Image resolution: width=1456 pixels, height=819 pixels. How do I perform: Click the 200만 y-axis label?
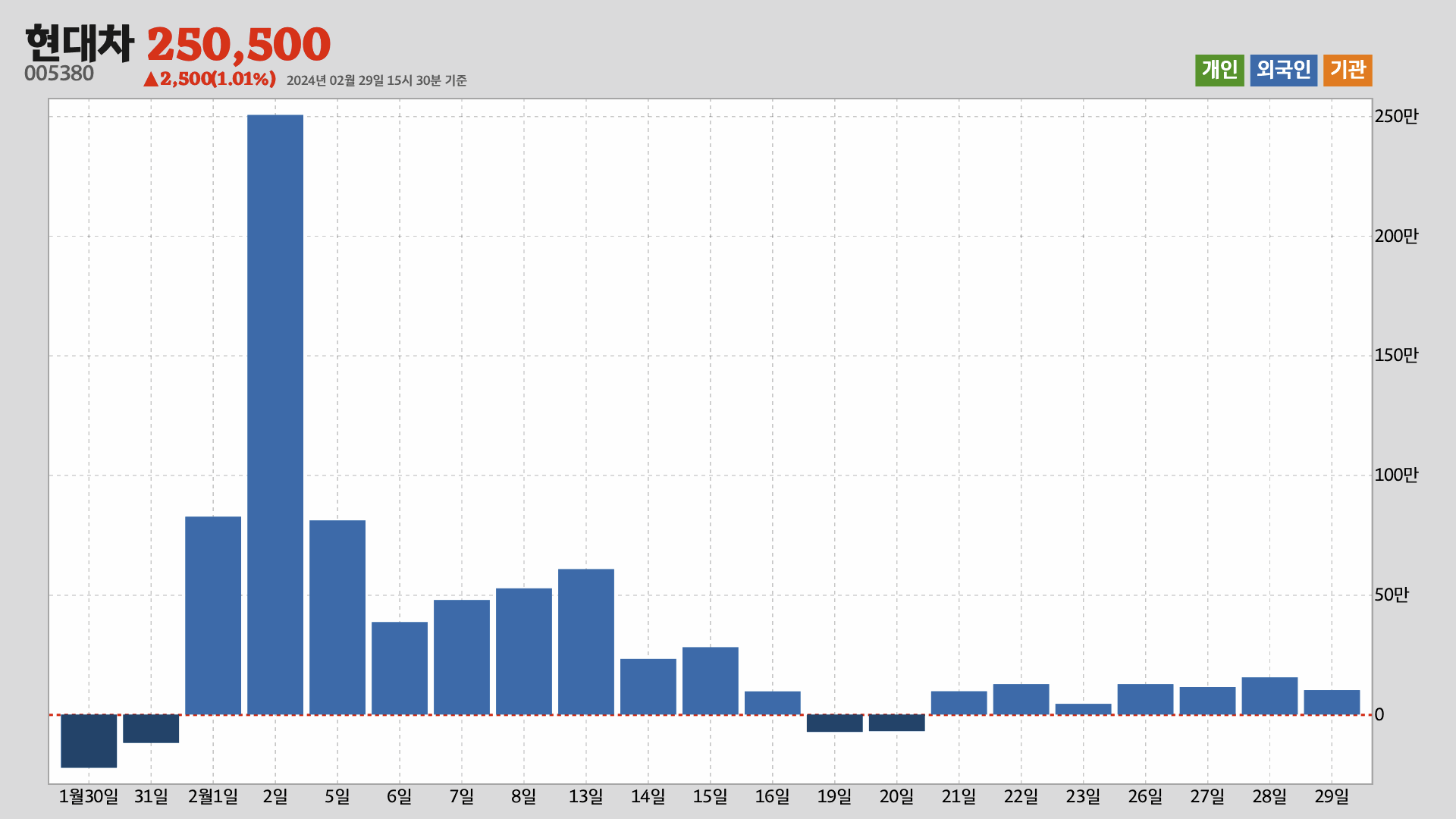click(x=1396, y=236)
